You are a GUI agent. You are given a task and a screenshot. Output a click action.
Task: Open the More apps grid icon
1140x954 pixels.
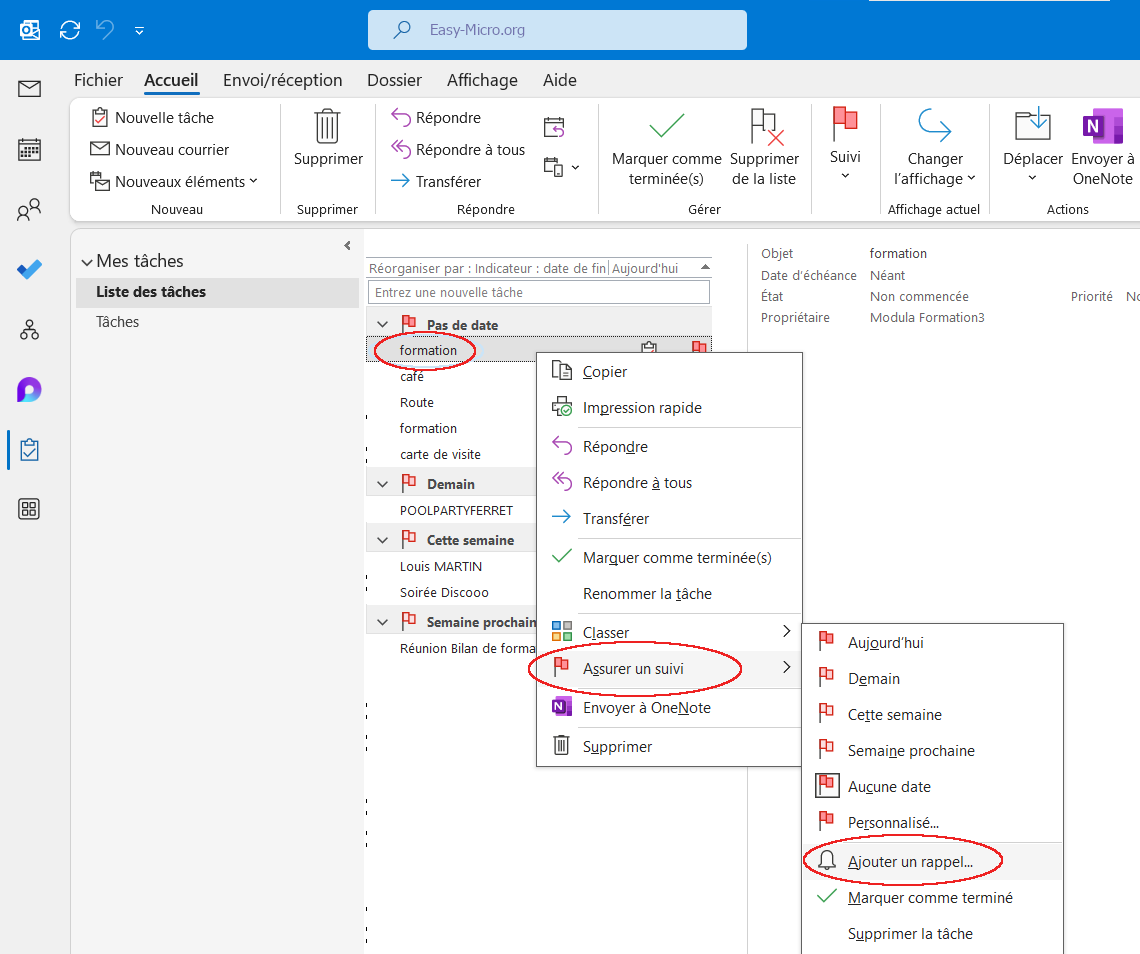[x=29, y=509]
